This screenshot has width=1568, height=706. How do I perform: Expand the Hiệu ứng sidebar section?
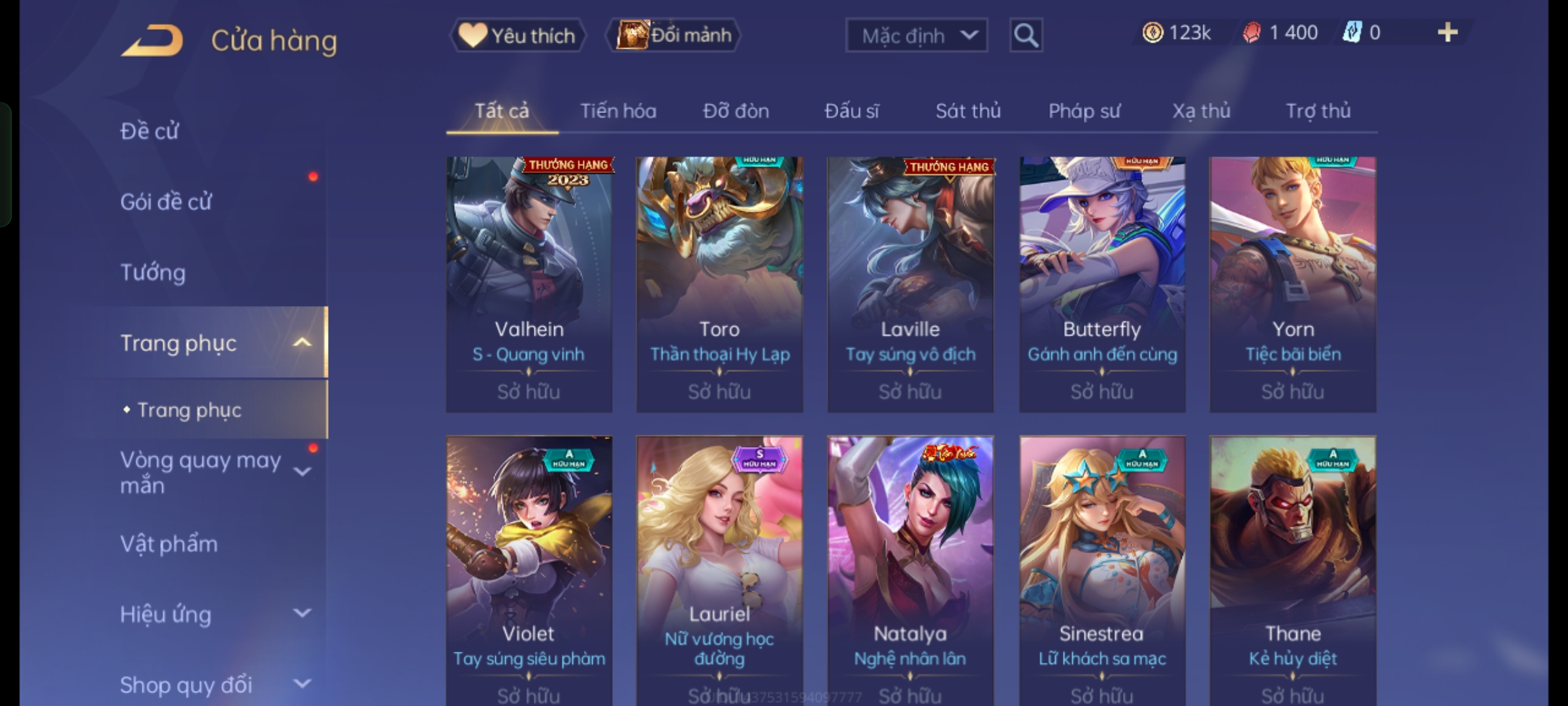pos(302,613)
